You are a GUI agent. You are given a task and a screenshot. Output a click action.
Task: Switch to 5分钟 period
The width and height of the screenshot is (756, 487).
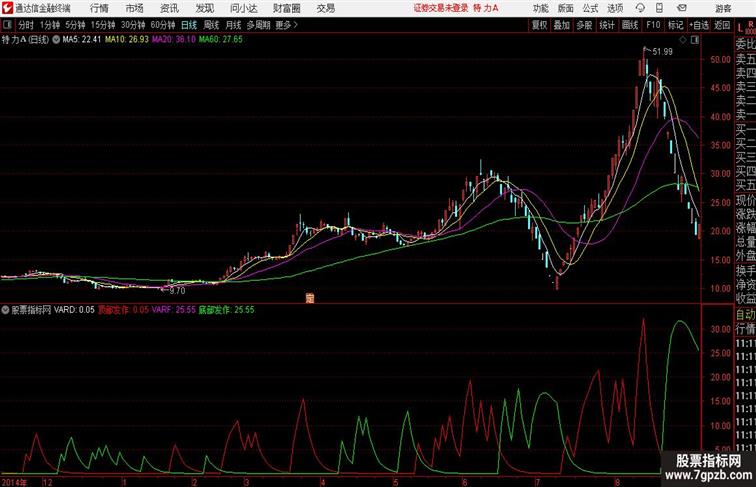point(75,25)
